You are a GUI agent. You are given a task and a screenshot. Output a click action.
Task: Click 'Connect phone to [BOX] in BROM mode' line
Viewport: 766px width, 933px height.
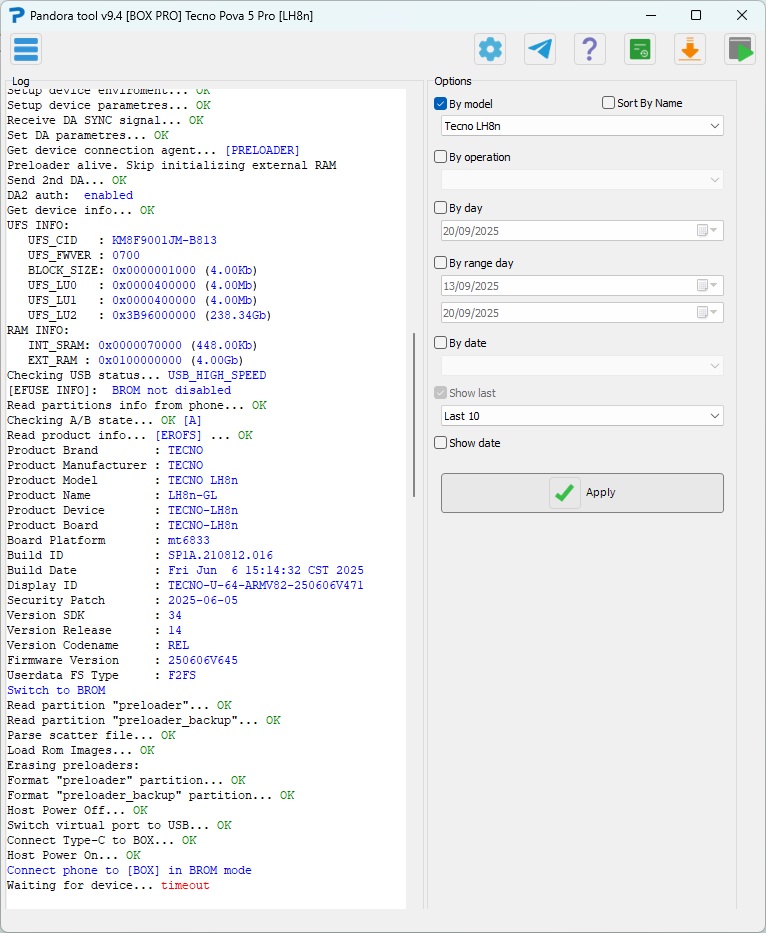[129, 870]
